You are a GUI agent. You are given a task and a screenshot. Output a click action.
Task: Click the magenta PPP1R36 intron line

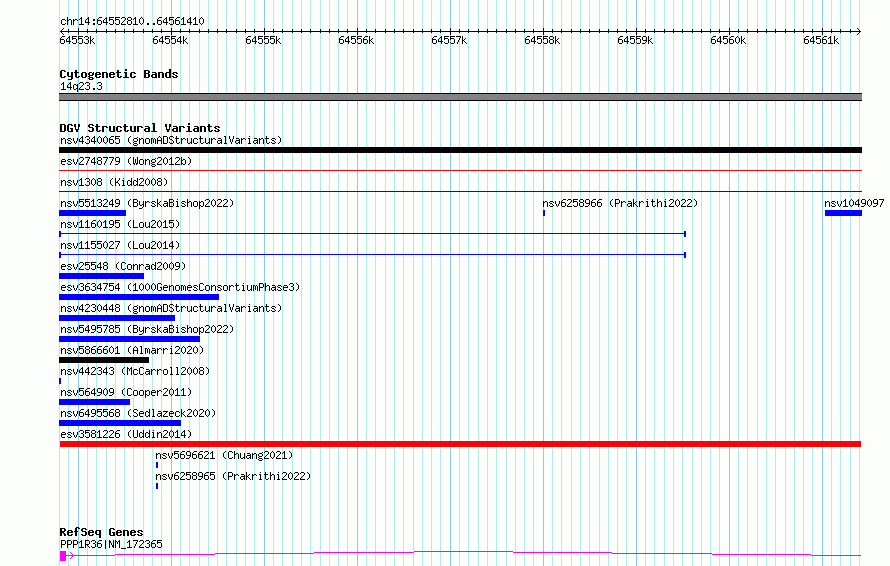click(x=464, y=553)
